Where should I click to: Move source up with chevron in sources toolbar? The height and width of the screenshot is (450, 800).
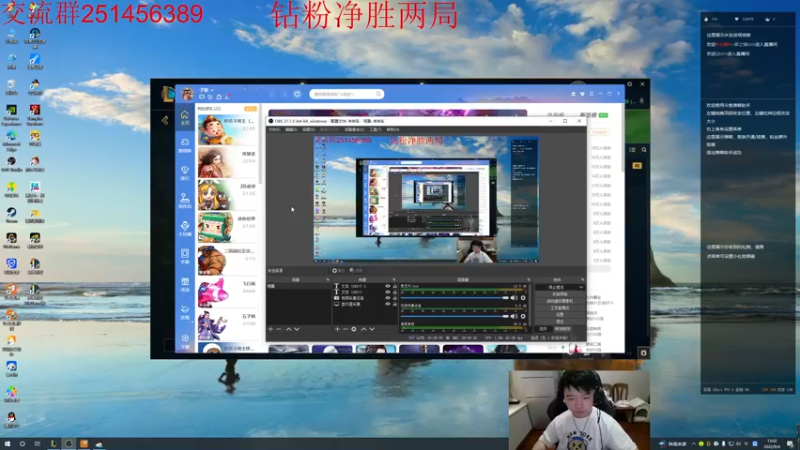(x=364, y=329)
